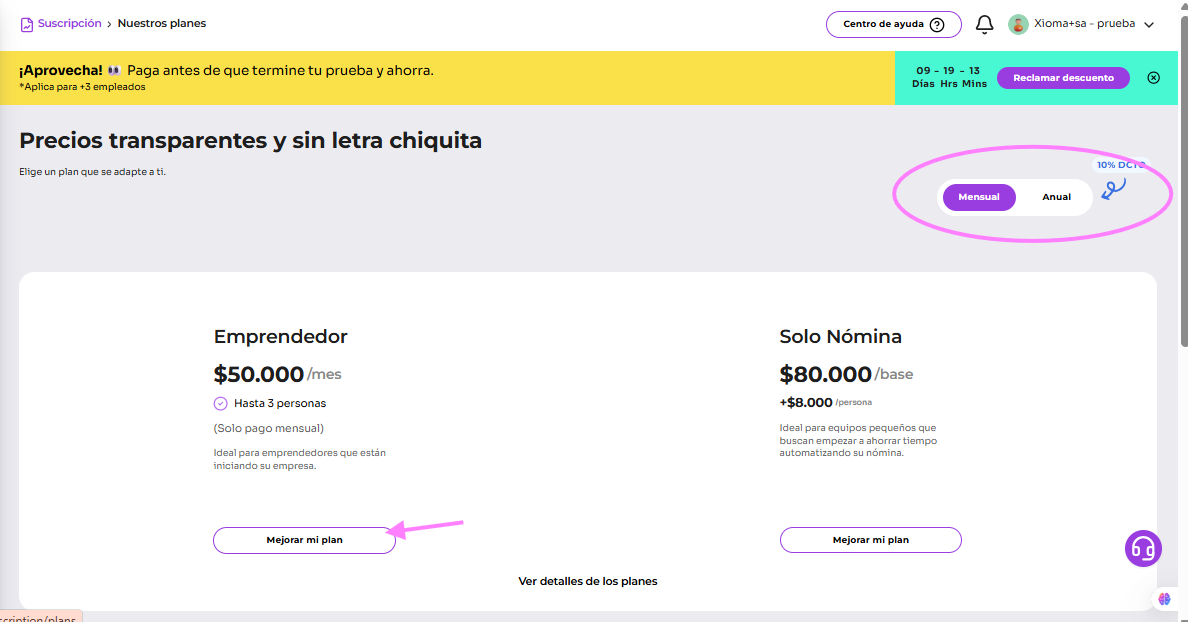Open the headset support chat bubble
The image size is (1188, 622).
pyautogui.click(x=1143, y=548)
